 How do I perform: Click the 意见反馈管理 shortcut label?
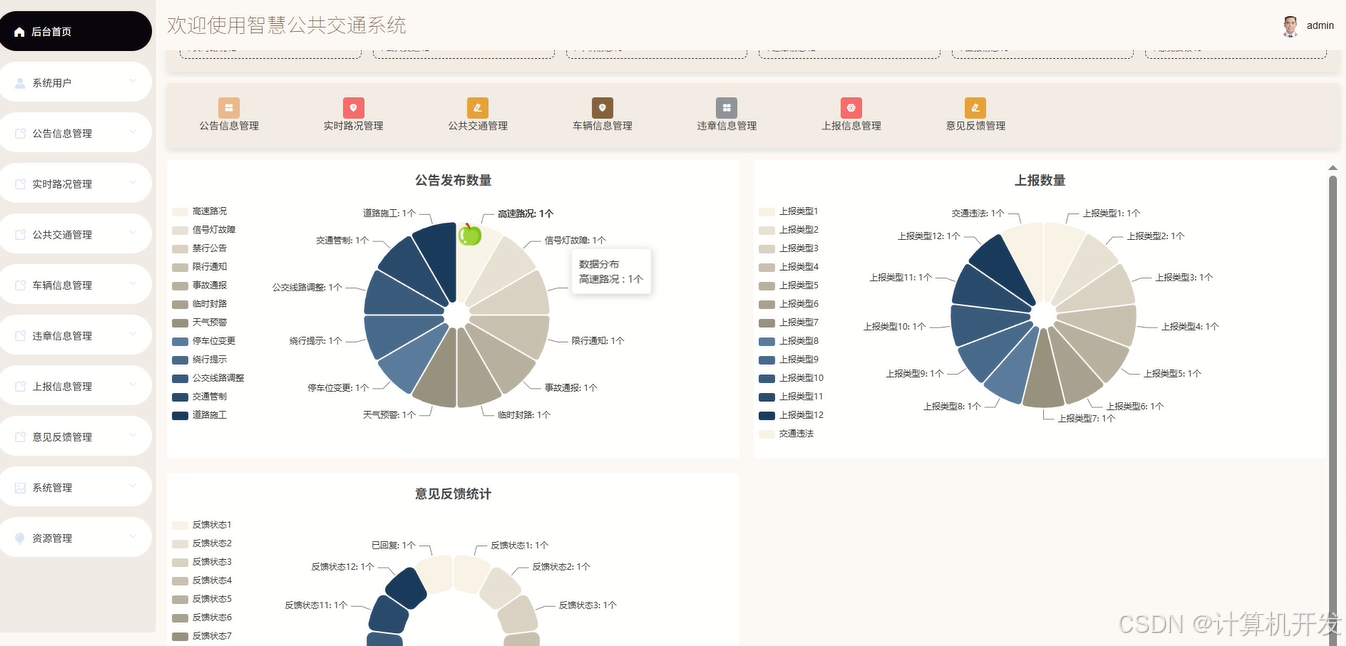pyautogui.click(x=976, y=126)
